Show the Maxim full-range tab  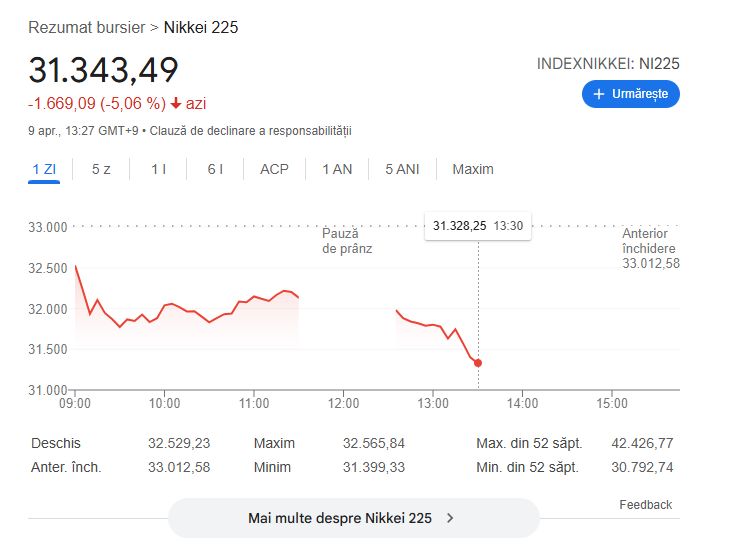[x=473, y=169]
